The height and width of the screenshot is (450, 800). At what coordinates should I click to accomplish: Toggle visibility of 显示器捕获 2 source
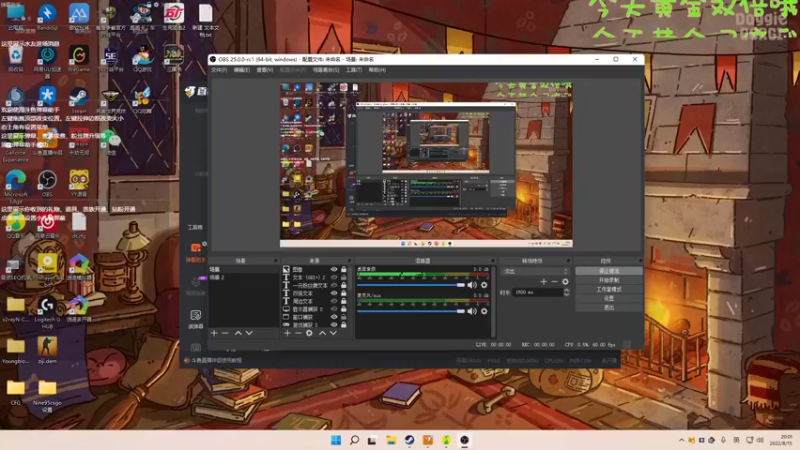click(334, 309)
